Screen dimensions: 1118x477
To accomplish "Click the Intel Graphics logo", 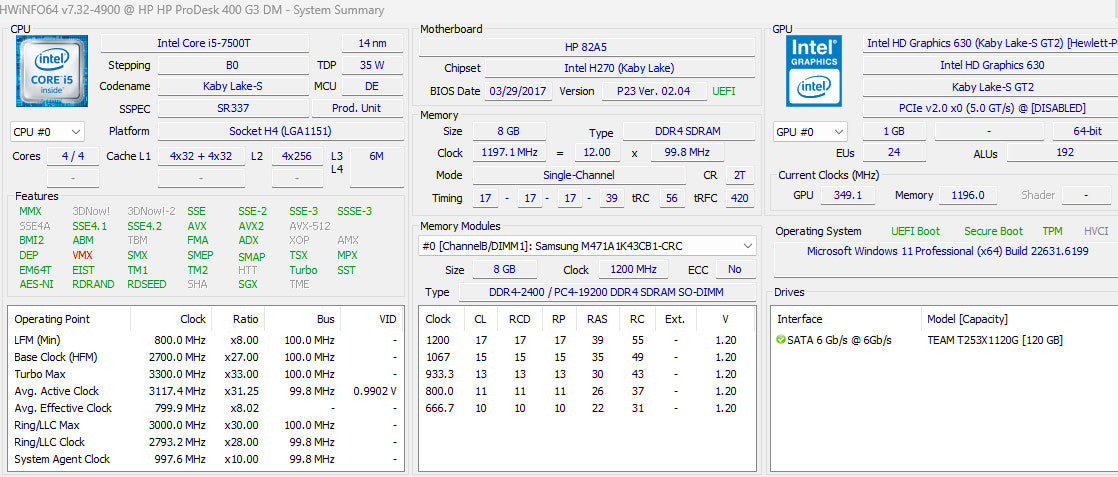I will point(814,71).
